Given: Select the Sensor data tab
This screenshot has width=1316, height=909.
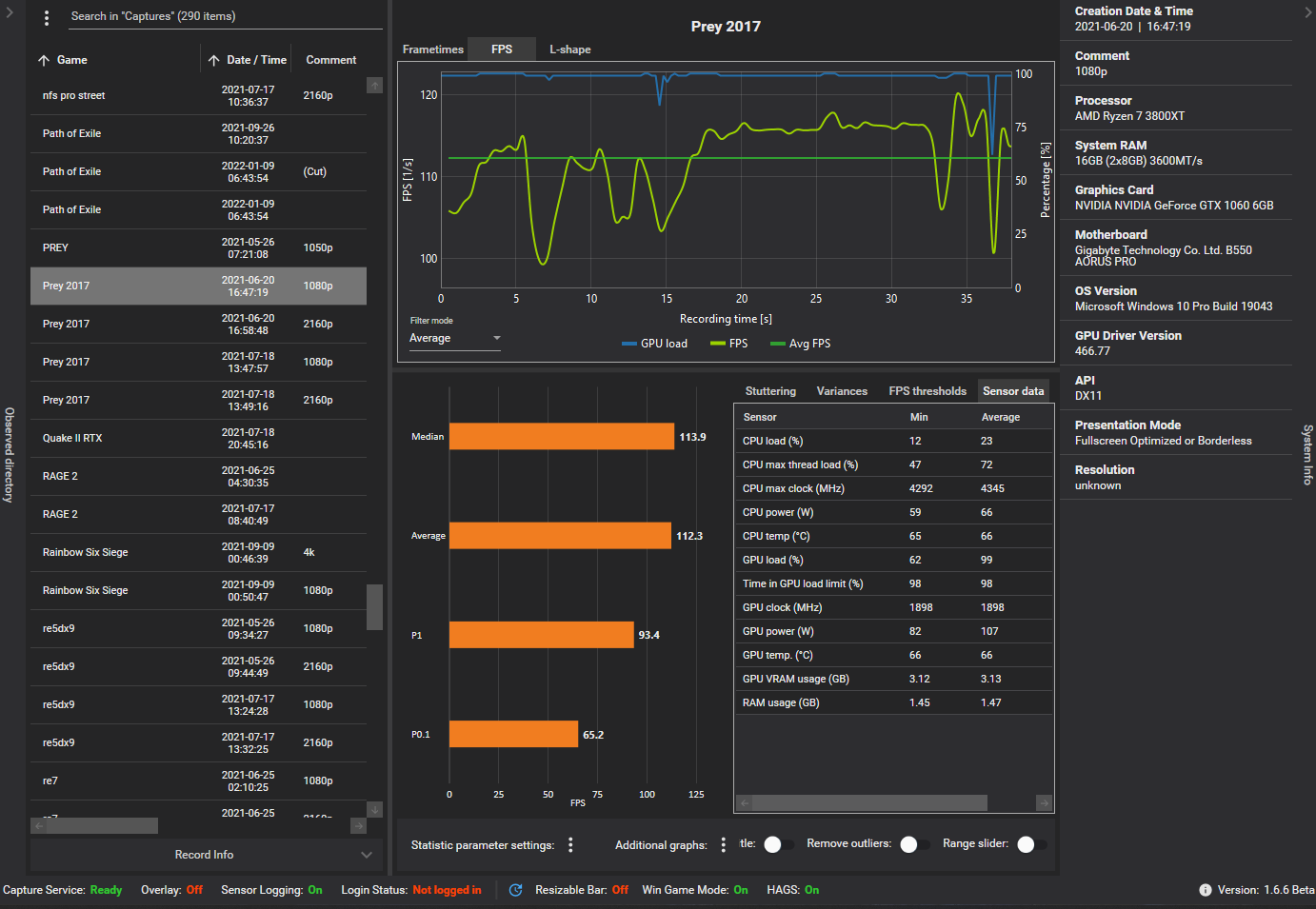Looking at the screenshot, I should 1013,391.
